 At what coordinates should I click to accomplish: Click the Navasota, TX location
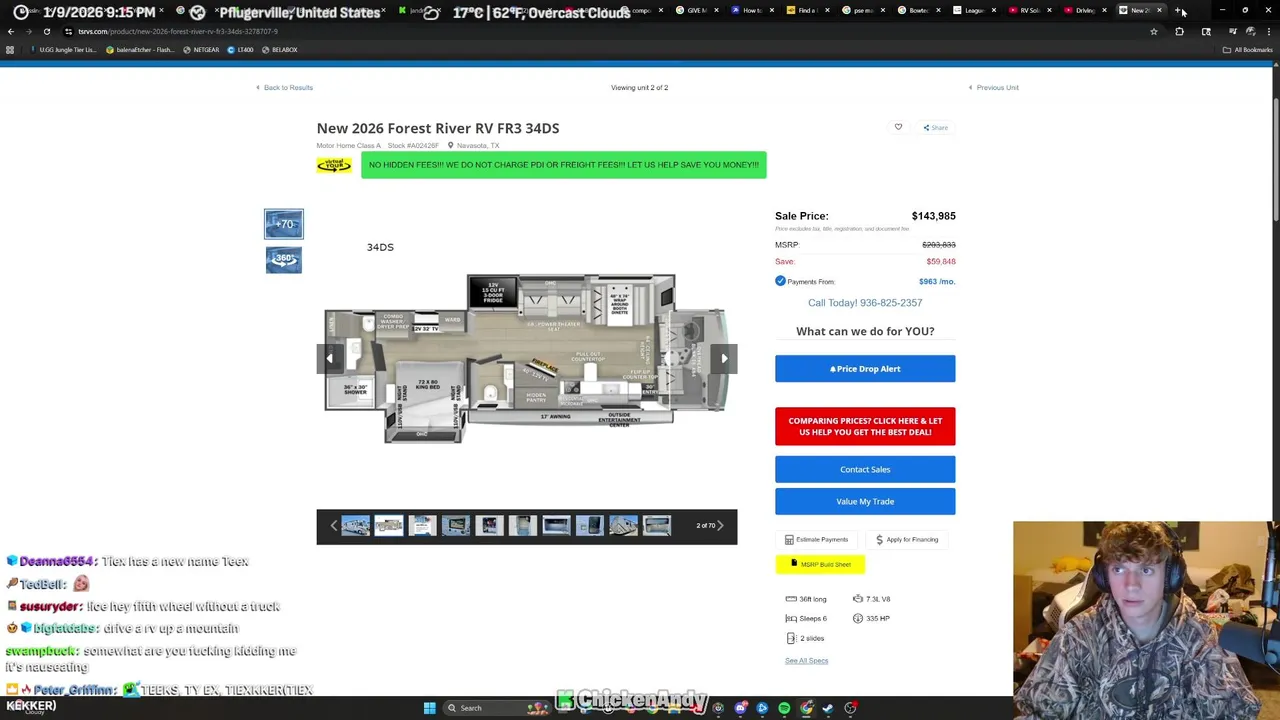coord(473,146)
